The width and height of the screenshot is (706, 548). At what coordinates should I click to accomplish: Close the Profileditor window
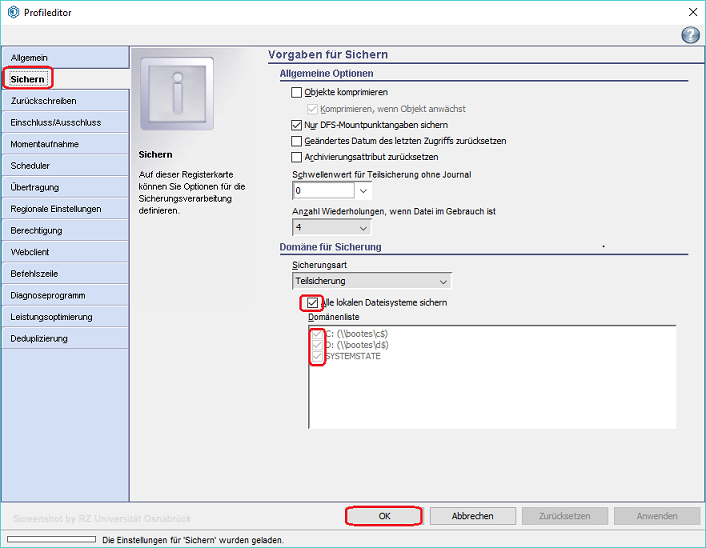(x=692, y=12)
